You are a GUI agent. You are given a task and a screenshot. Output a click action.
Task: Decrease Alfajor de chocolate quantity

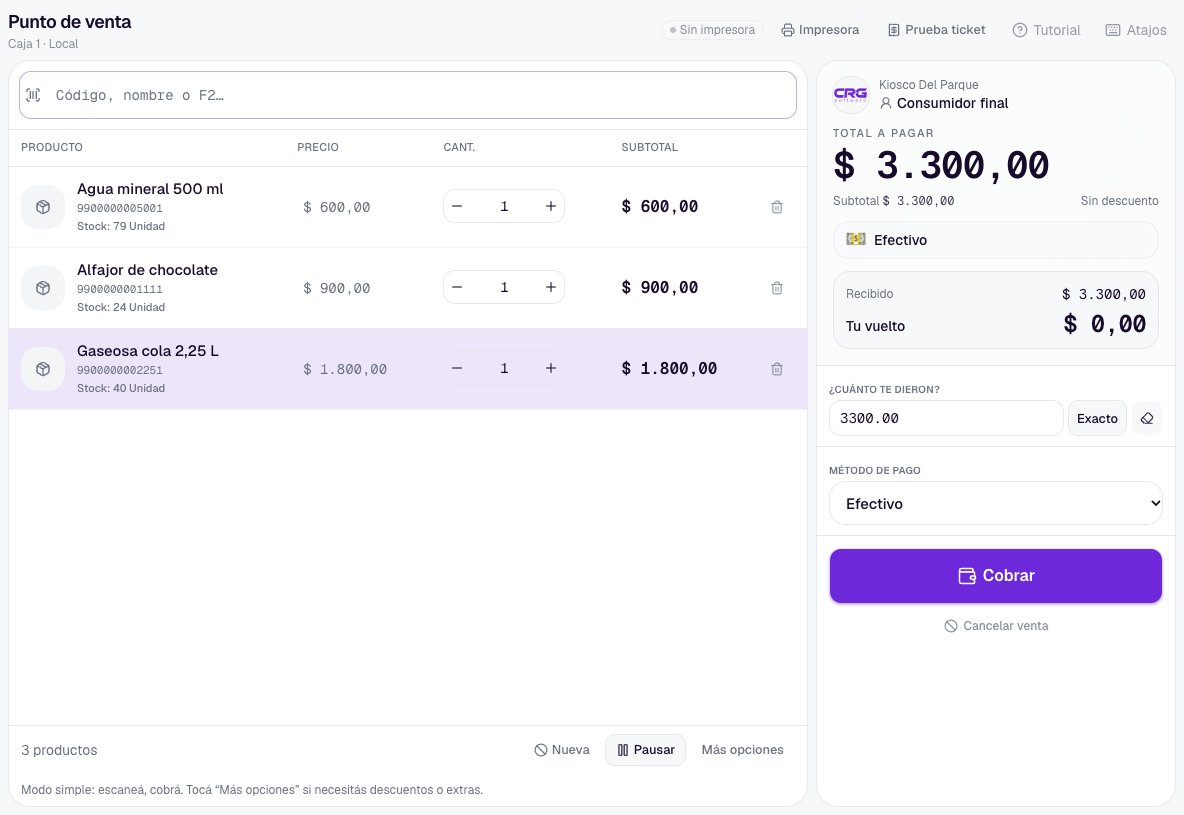(457, 287)
